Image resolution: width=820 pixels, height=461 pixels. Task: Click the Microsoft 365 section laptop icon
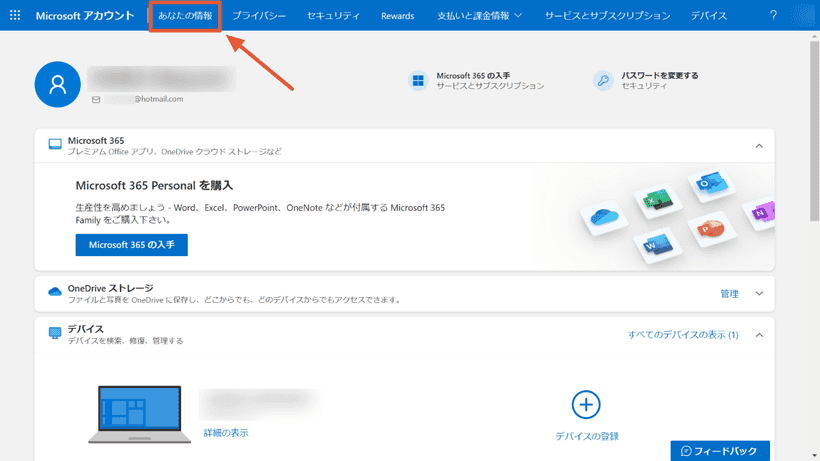coord(55,144)
